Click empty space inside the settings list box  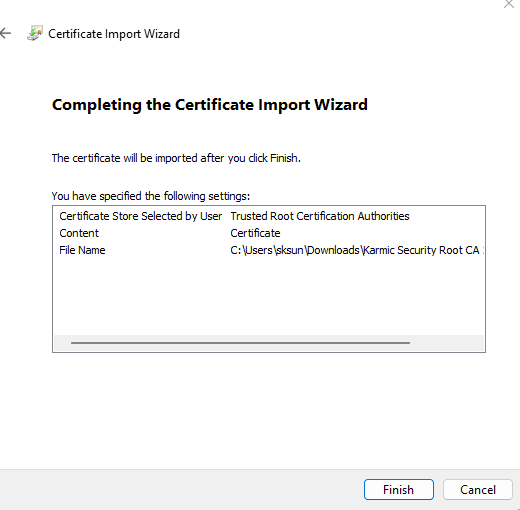[x=269, y=297]
